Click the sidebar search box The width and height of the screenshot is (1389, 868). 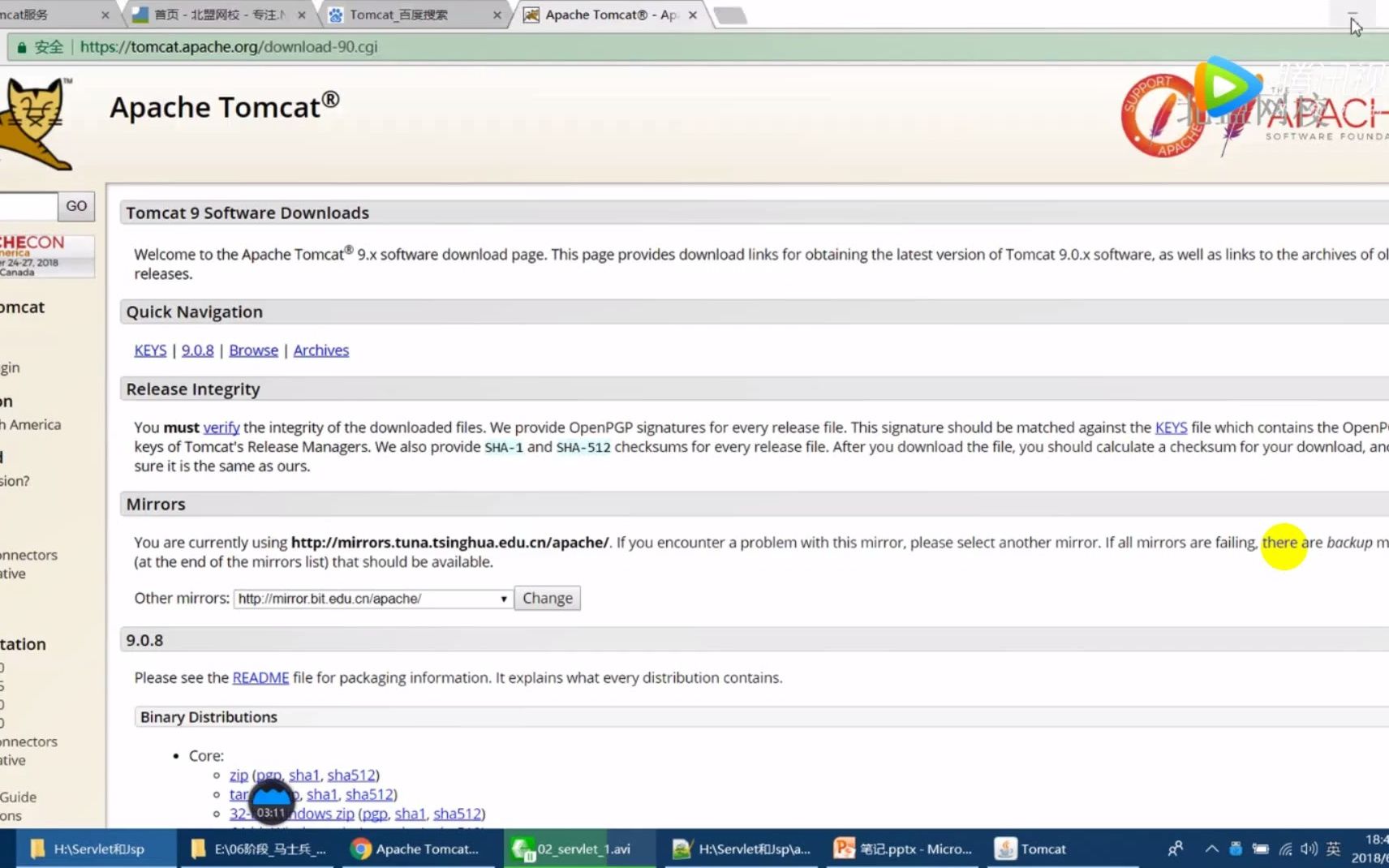(28, 206)
